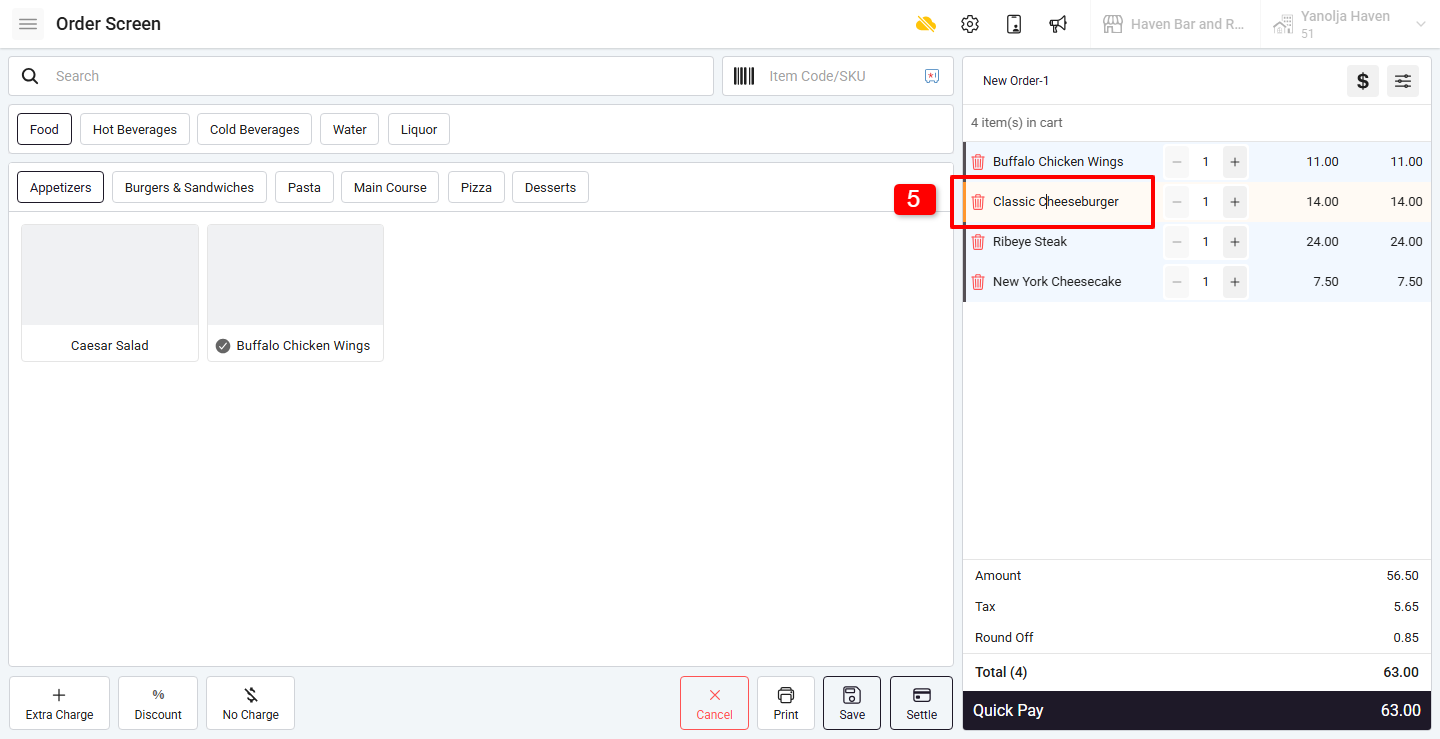Open the hamburger navigation menu

pyautogui.click(x=28, y=24)
